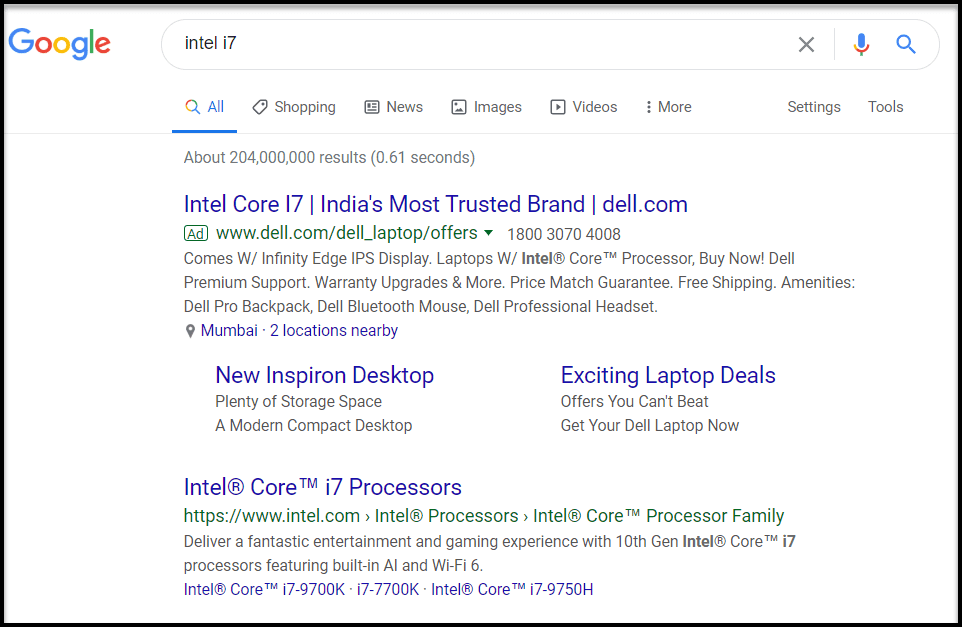Click the Shopping tag icon
962x627 pixels.
260,107
